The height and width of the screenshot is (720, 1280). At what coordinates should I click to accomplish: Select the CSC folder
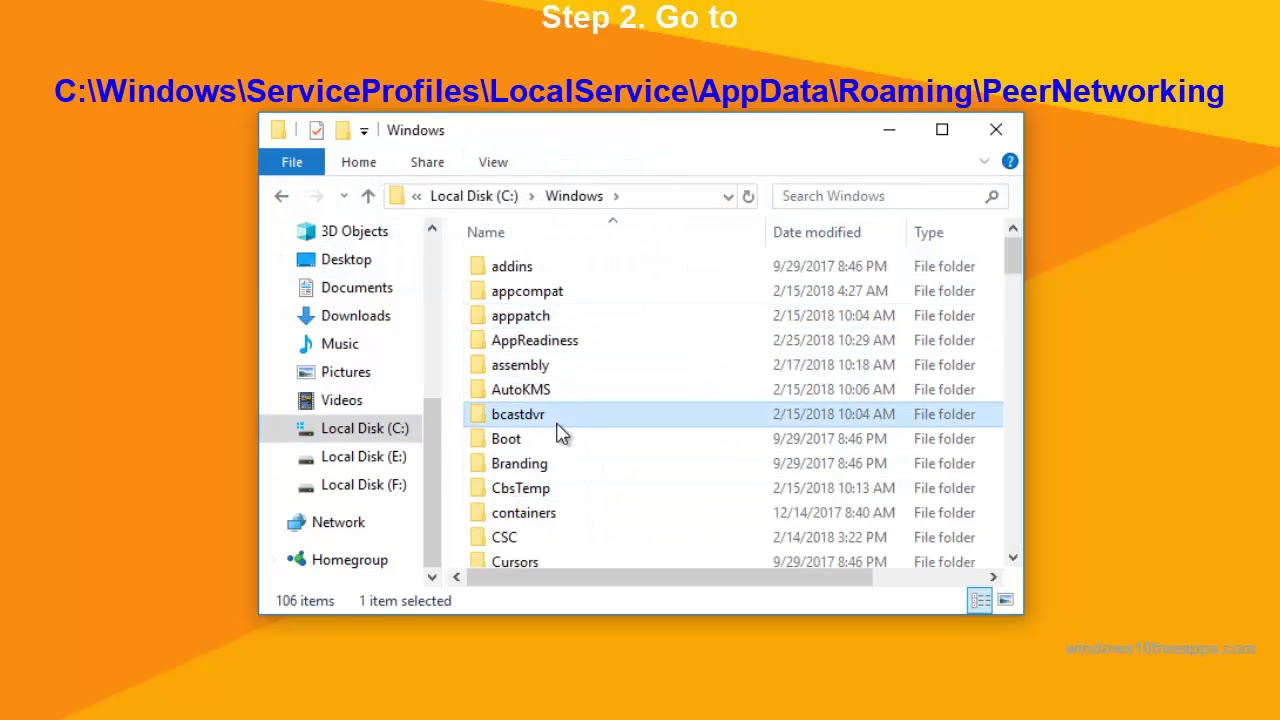point(504,537)
